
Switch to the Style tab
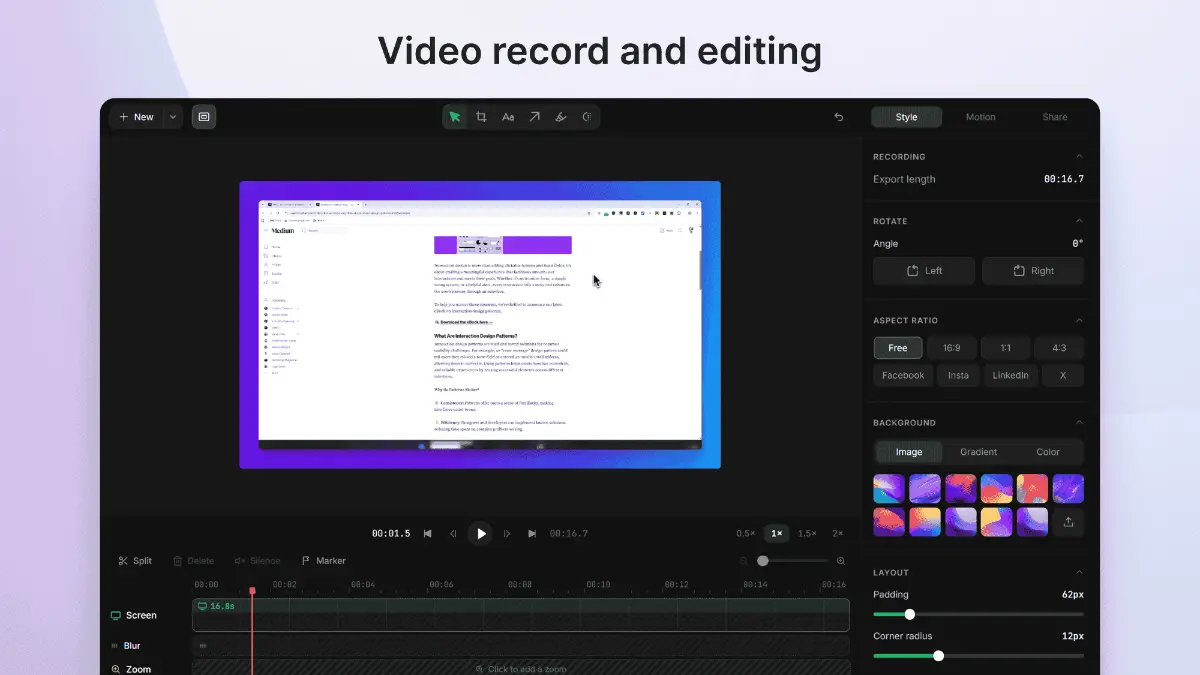pyautogui.click(x=906, y=117)
